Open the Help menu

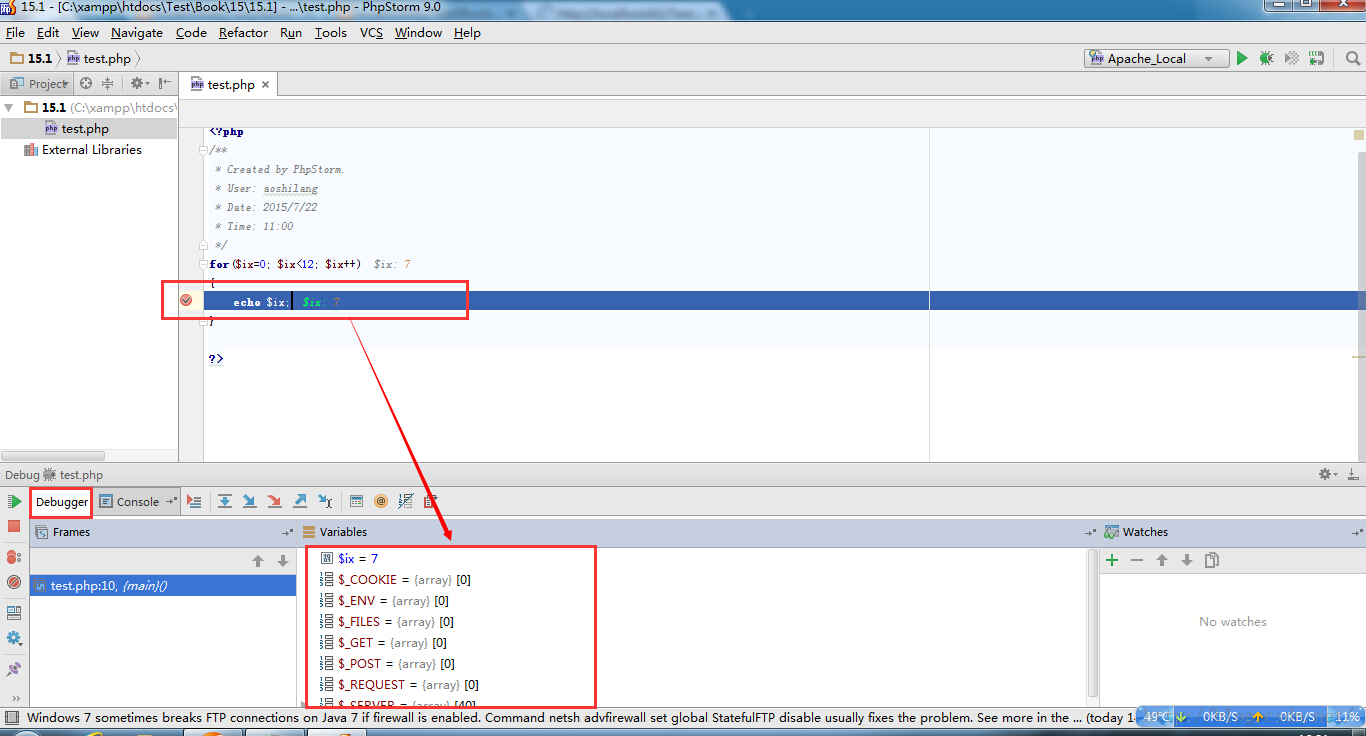(x=467, y=33)
